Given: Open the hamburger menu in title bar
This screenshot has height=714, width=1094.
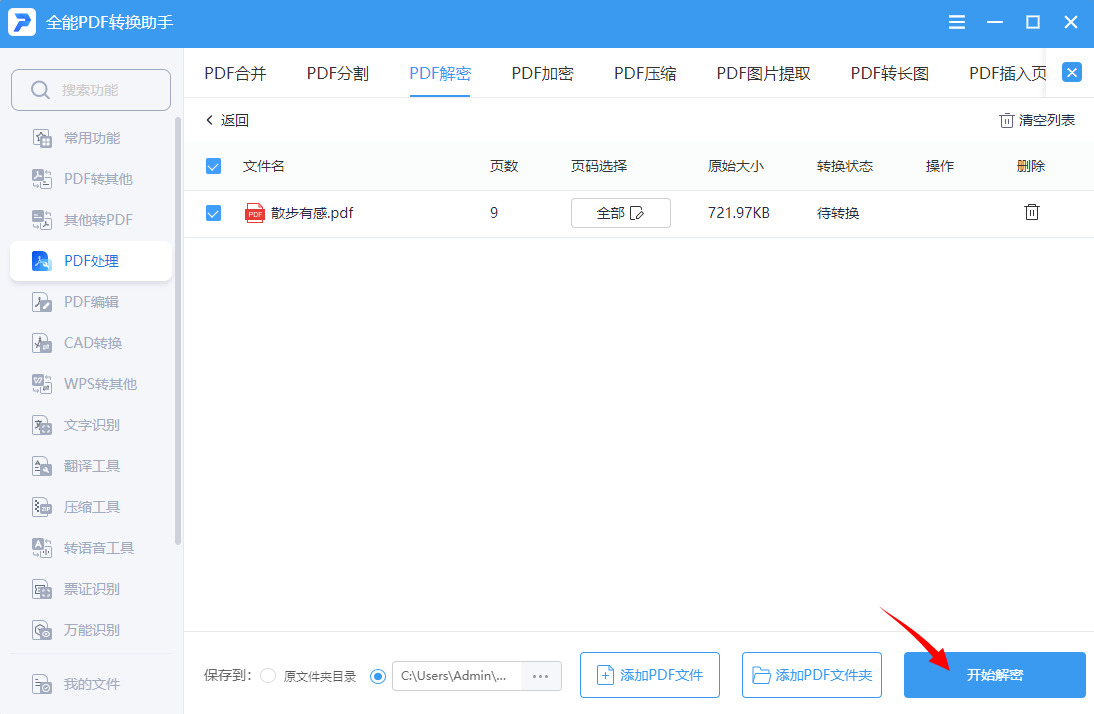Looking at the screenshot, I should pyautogui.click(x=957, y=22).
